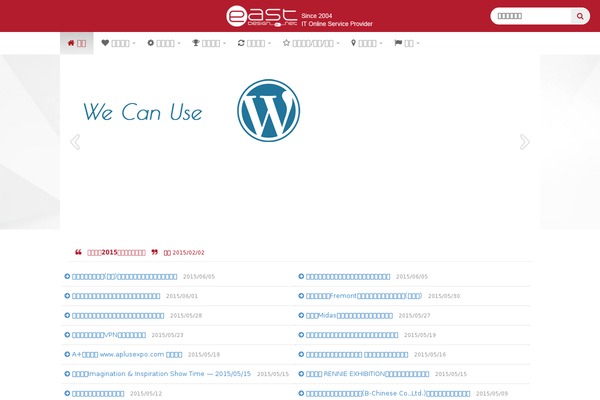Click the east design.net logo

pos(261,16)
